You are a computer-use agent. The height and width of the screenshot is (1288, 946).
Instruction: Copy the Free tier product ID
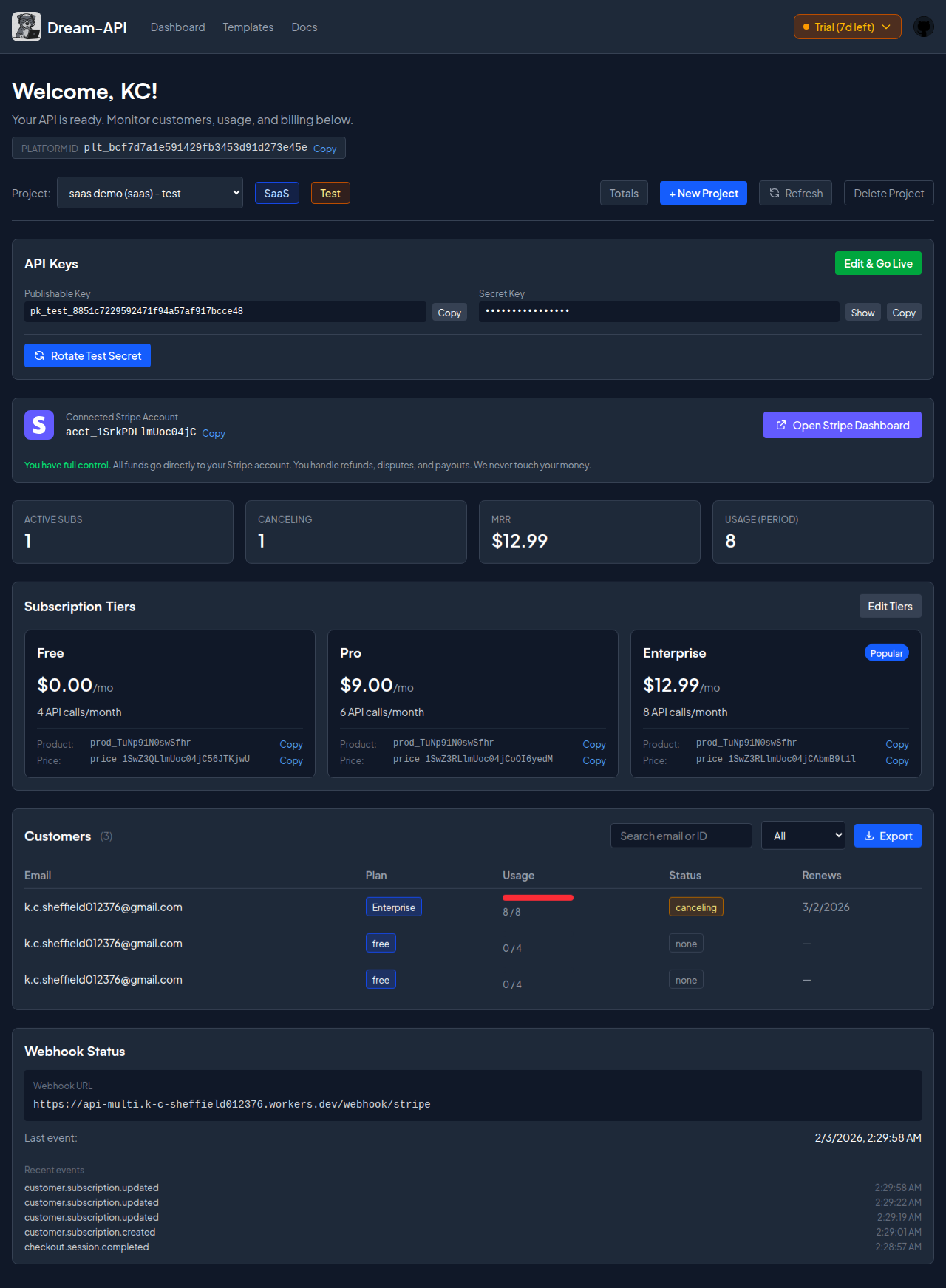pyautogui.click(x=291, y=744)
